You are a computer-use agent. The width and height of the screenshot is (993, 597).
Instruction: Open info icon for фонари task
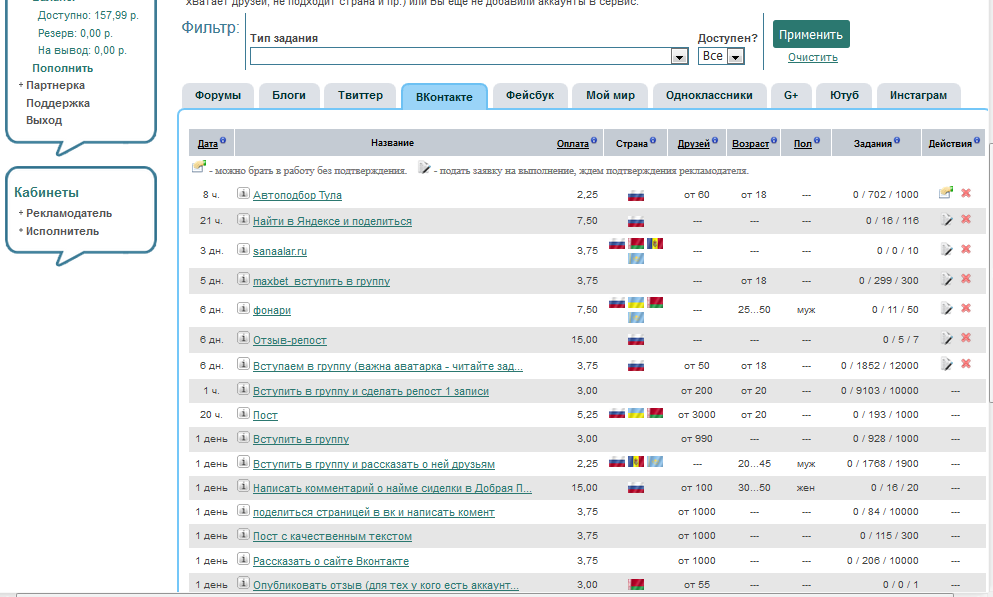tap(243, 308)
